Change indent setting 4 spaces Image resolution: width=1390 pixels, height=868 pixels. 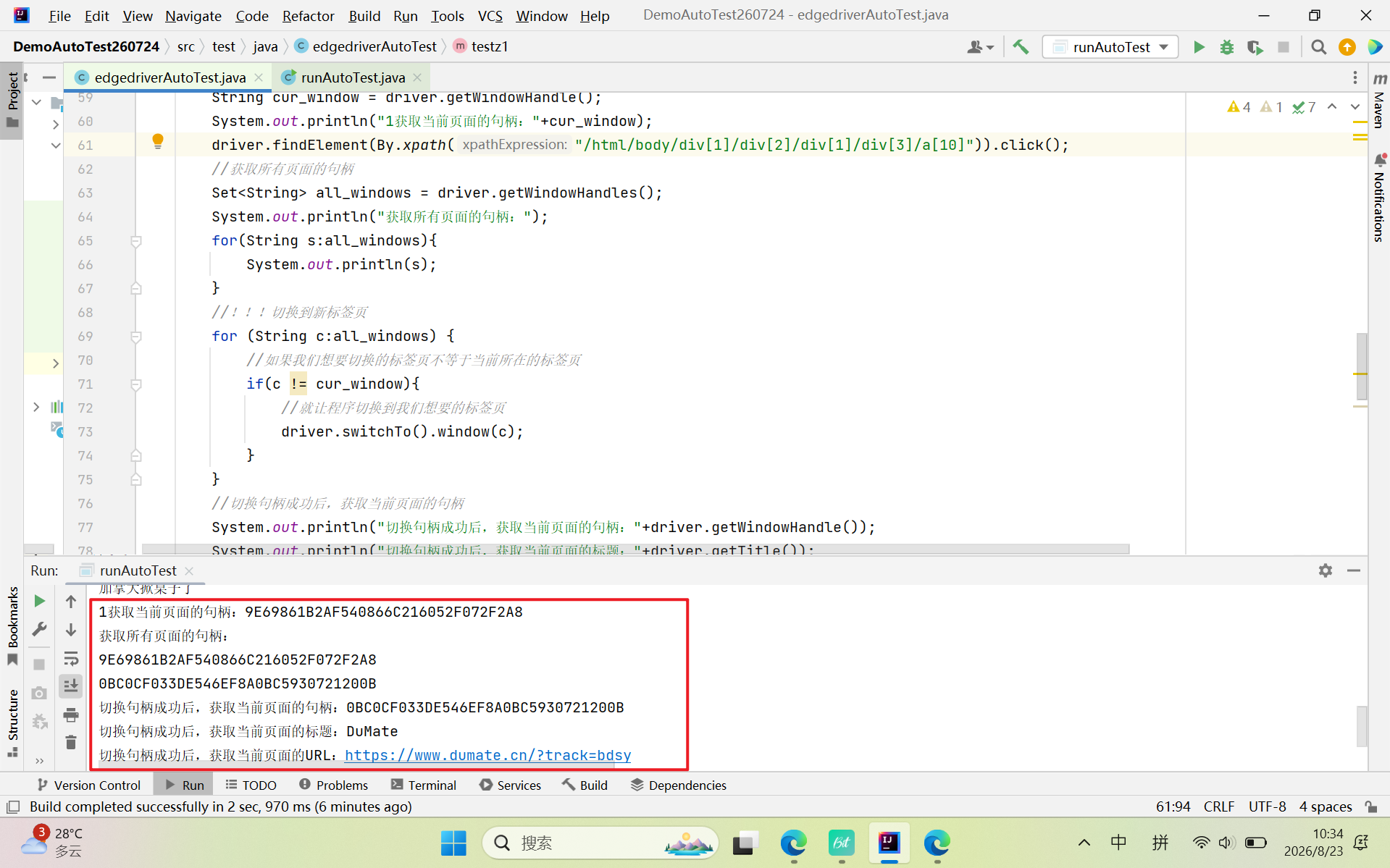pos(1326,806)
